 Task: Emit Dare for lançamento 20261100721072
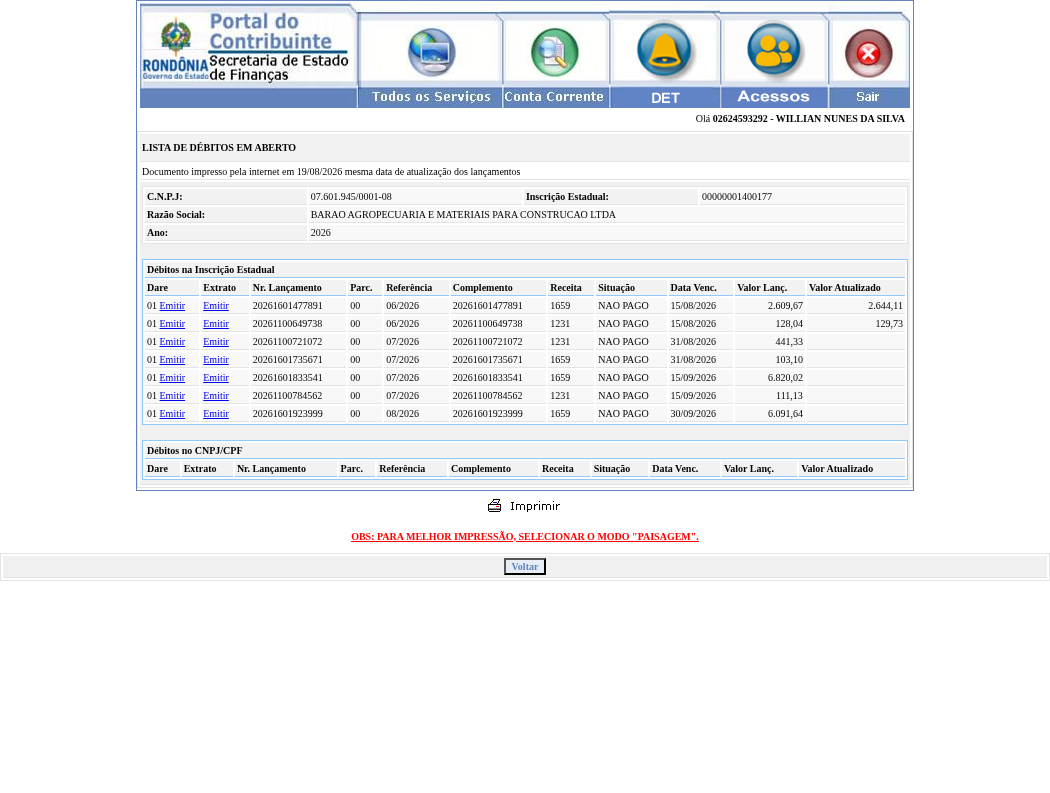(172, 342)
